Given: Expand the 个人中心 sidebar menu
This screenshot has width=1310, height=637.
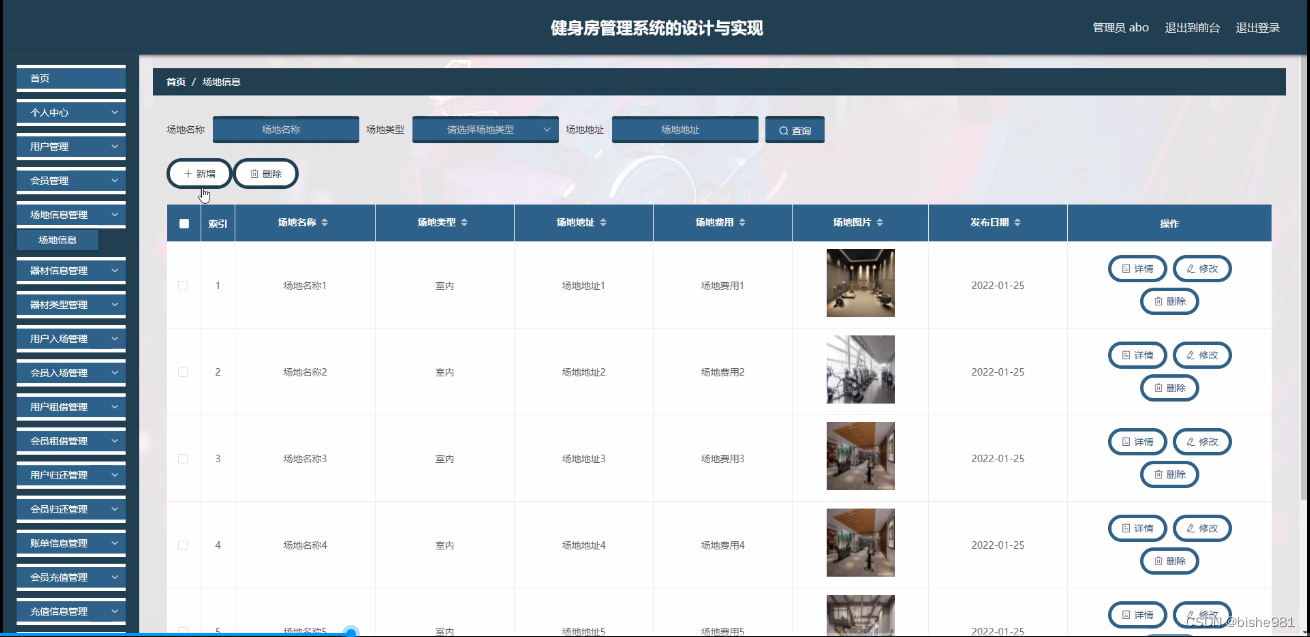Looking at the screenshot, I should 70,112.
